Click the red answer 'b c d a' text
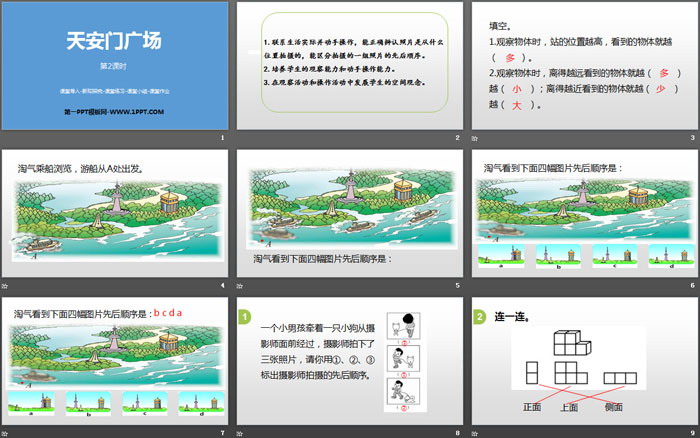 pos(167,313)
